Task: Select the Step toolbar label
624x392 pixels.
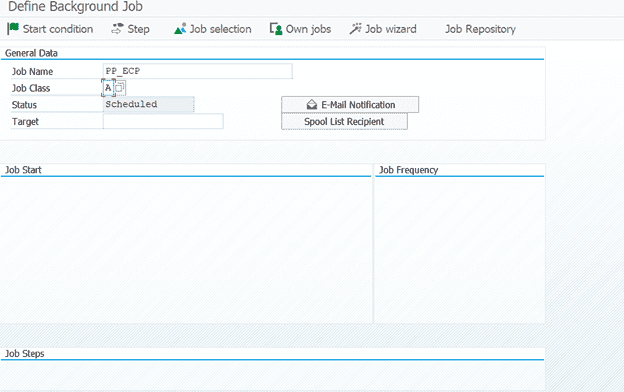Action: [138, 29]
